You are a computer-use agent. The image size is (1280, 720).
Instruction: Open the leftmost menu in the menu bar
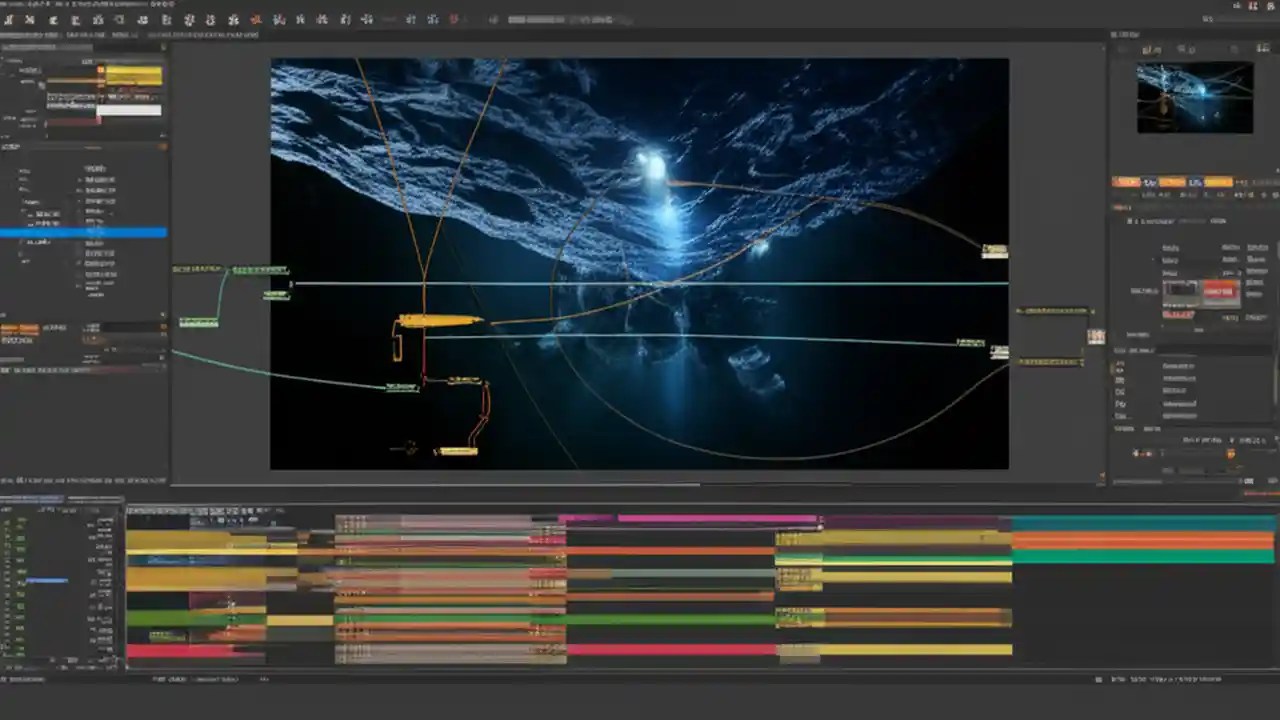[8, 4]
